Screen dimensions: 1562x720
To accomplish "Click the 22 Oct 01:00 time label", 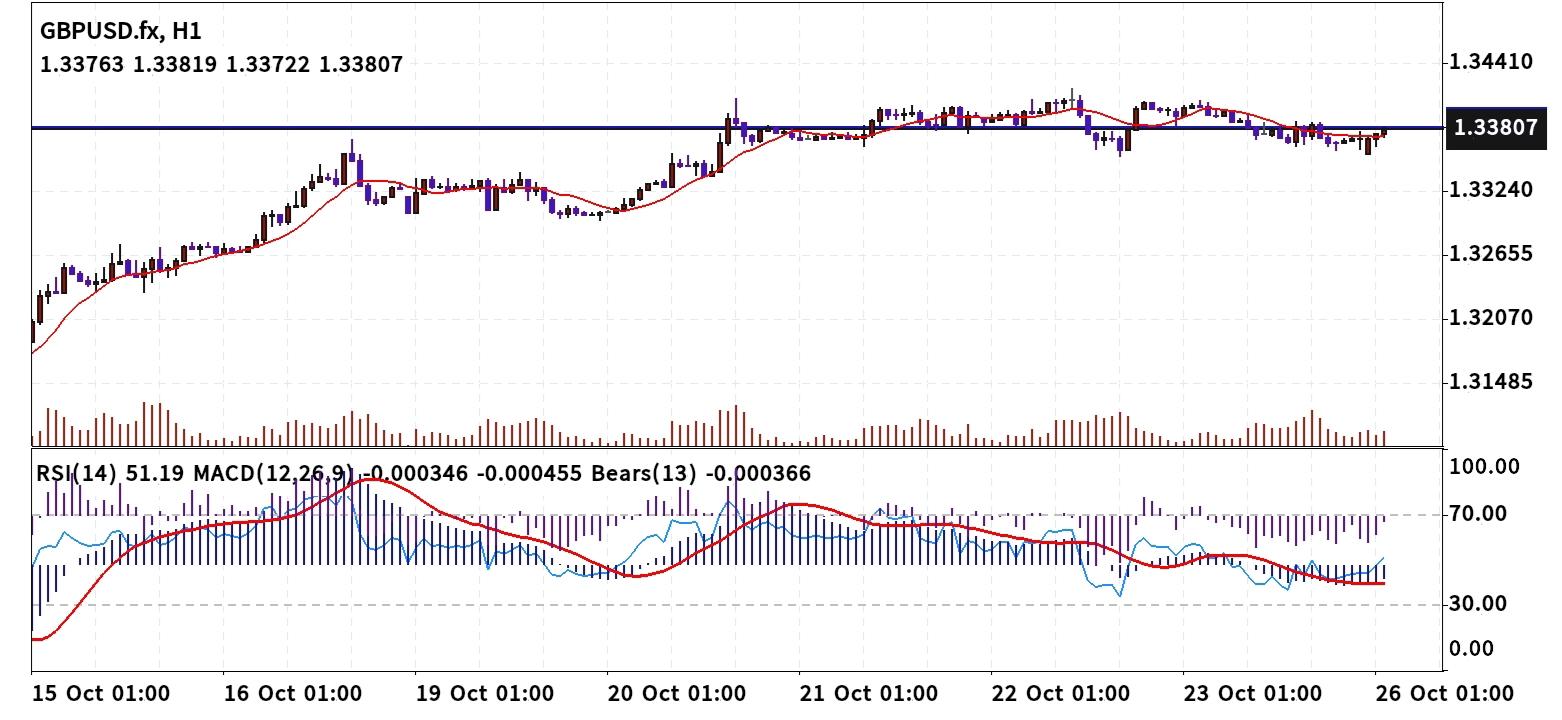I will click(1060, 693).
